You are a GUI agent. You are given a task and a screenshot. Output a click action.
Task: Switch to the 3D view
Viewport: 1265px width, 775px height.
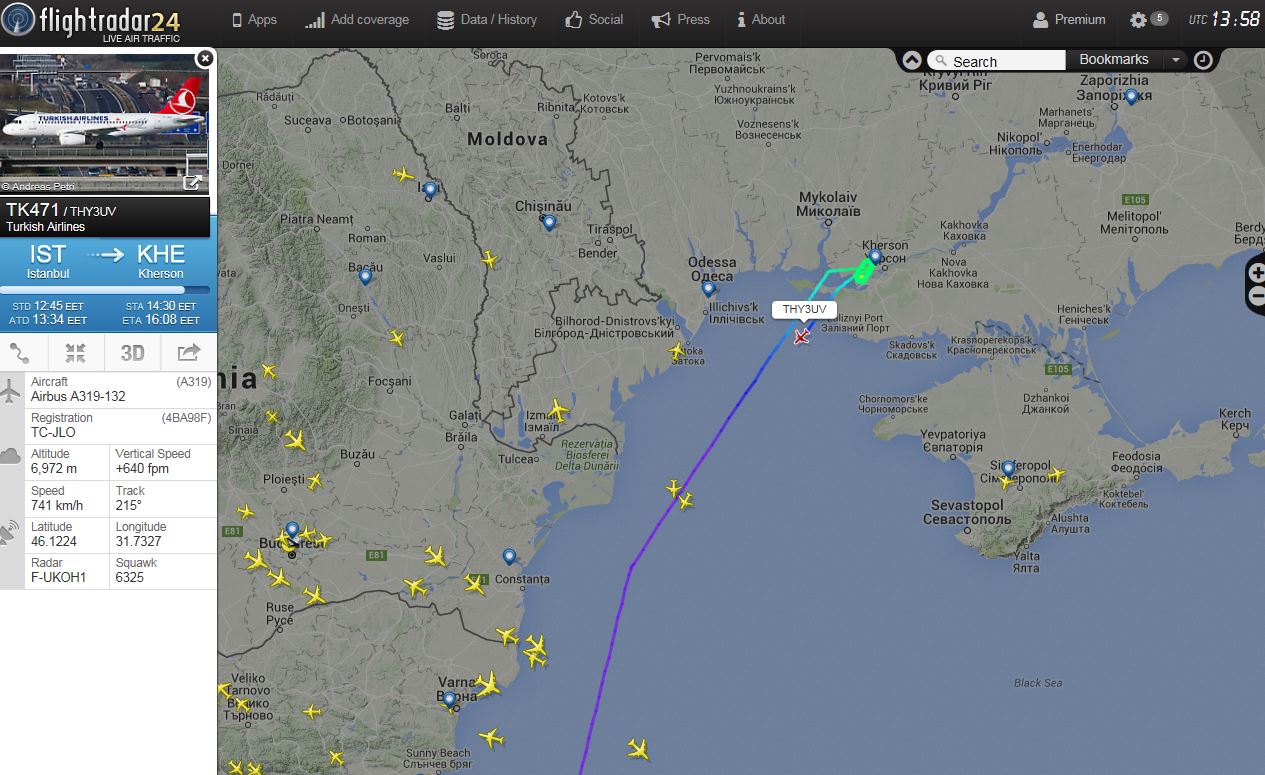click(132, 352)
